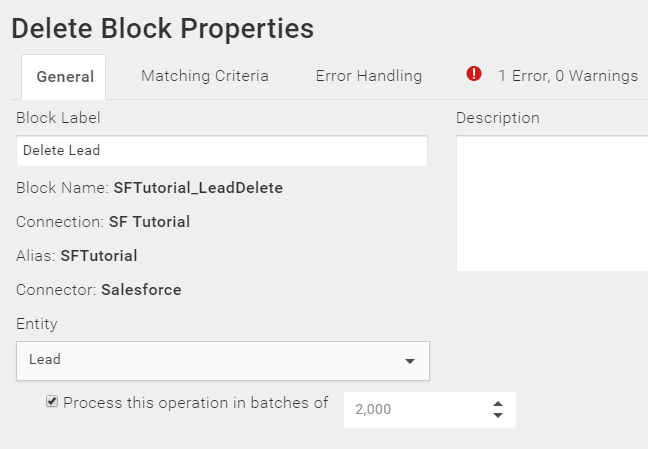Click the SF Tutorial connection value

(x=150, y=222)
